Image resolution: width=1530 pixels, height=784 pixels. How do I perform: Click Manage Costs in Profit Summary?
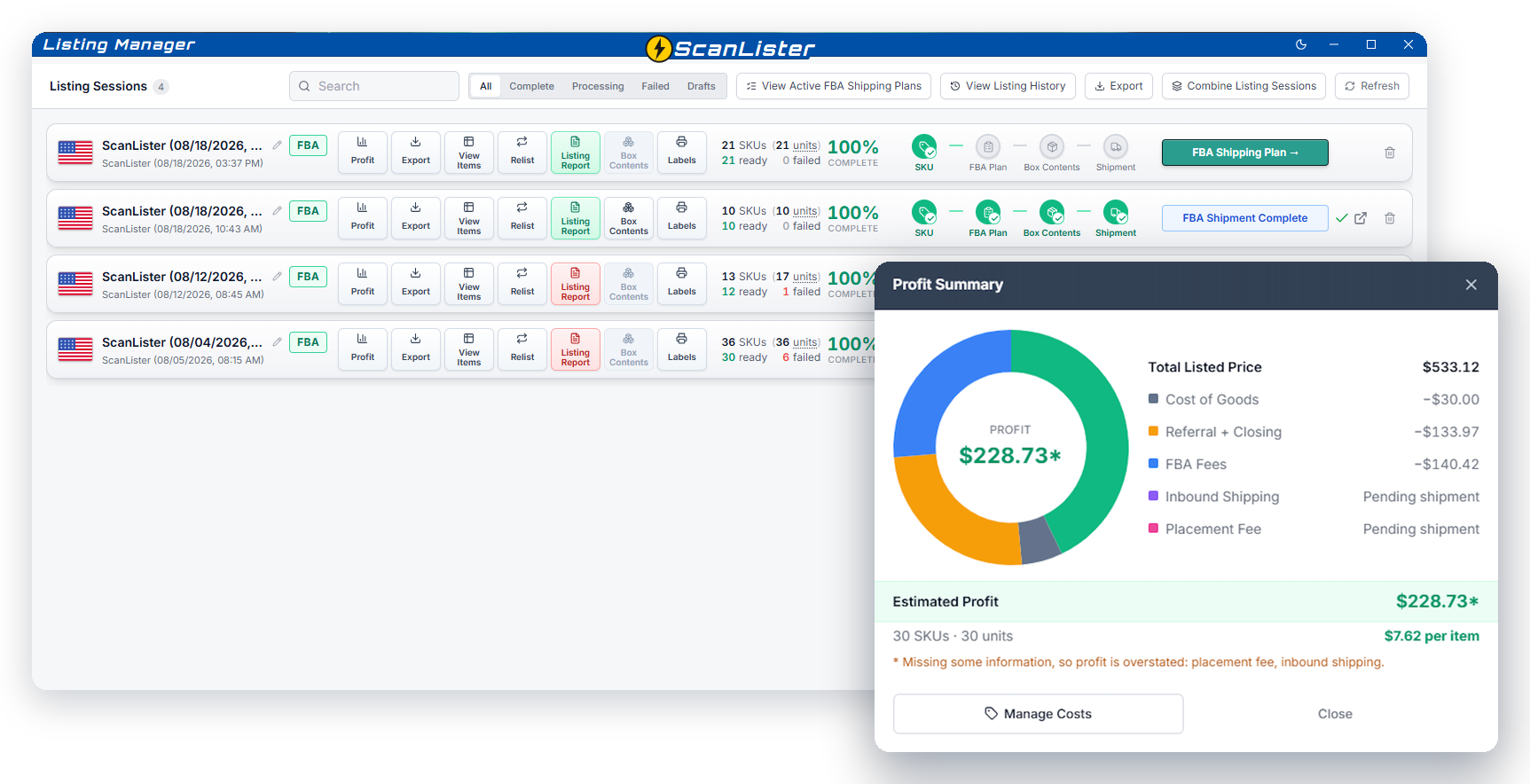tap(1038, 714)
